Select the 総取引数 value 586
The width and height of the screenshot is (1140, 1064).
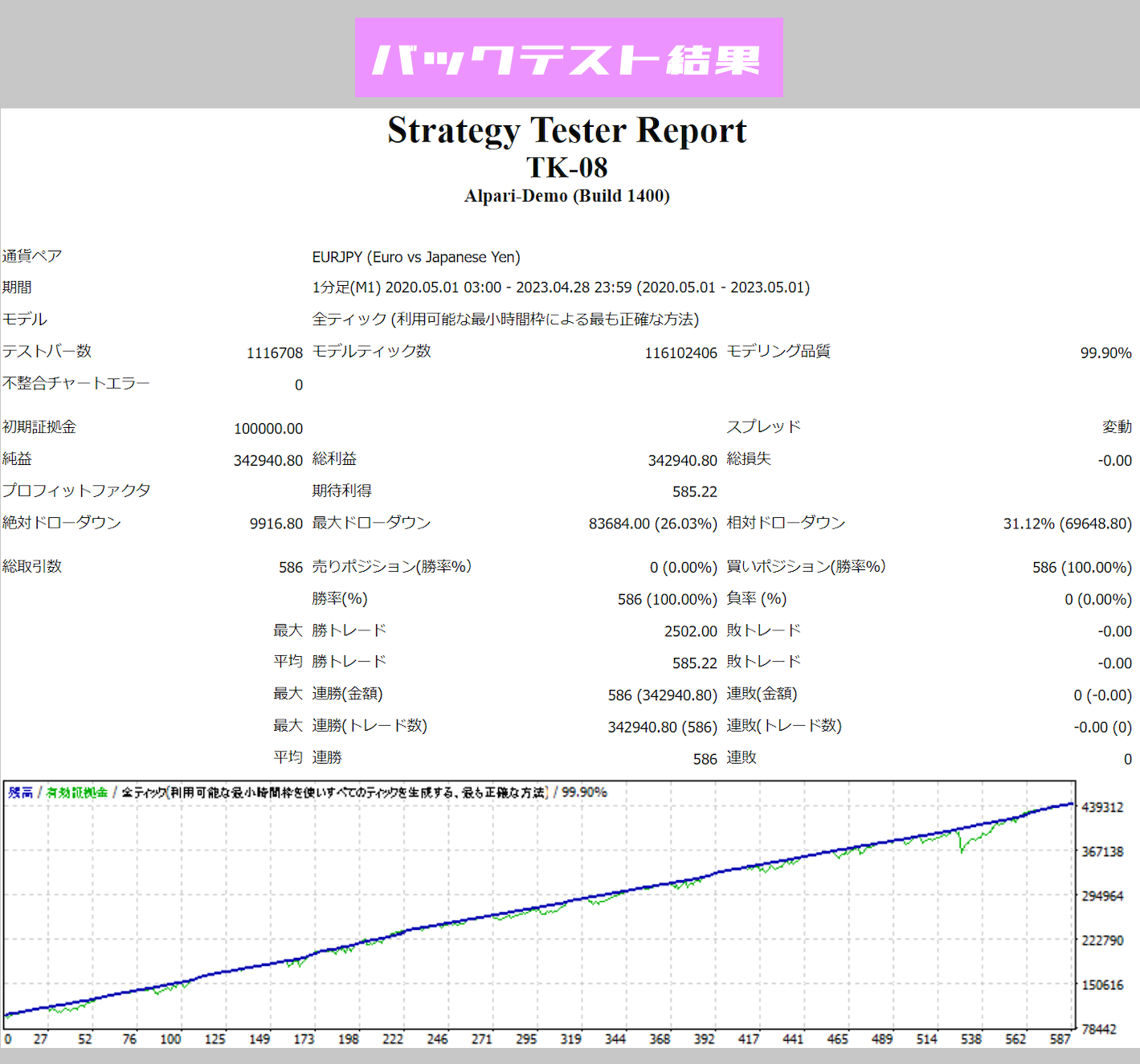coord(291,568)
